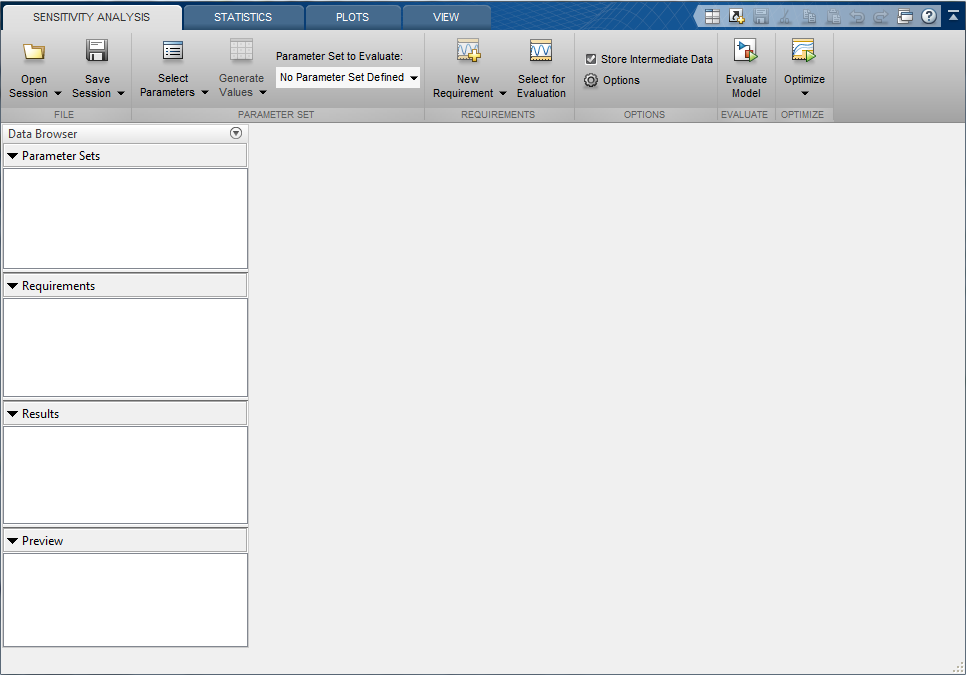
Task: Click the Save Session floppy disk icon
Action: coord(97,51)
